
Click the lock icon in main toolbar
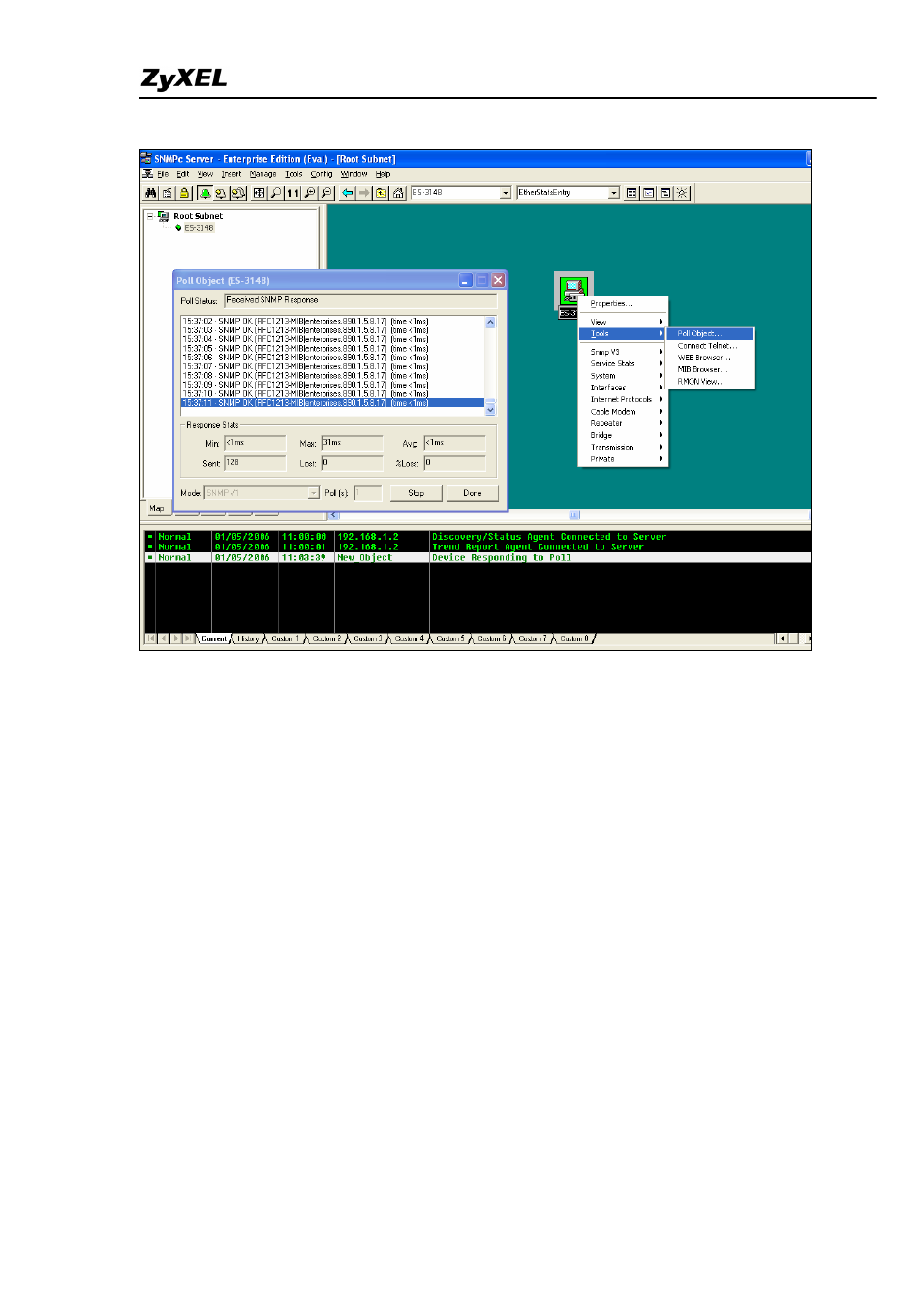pos(184,193)
